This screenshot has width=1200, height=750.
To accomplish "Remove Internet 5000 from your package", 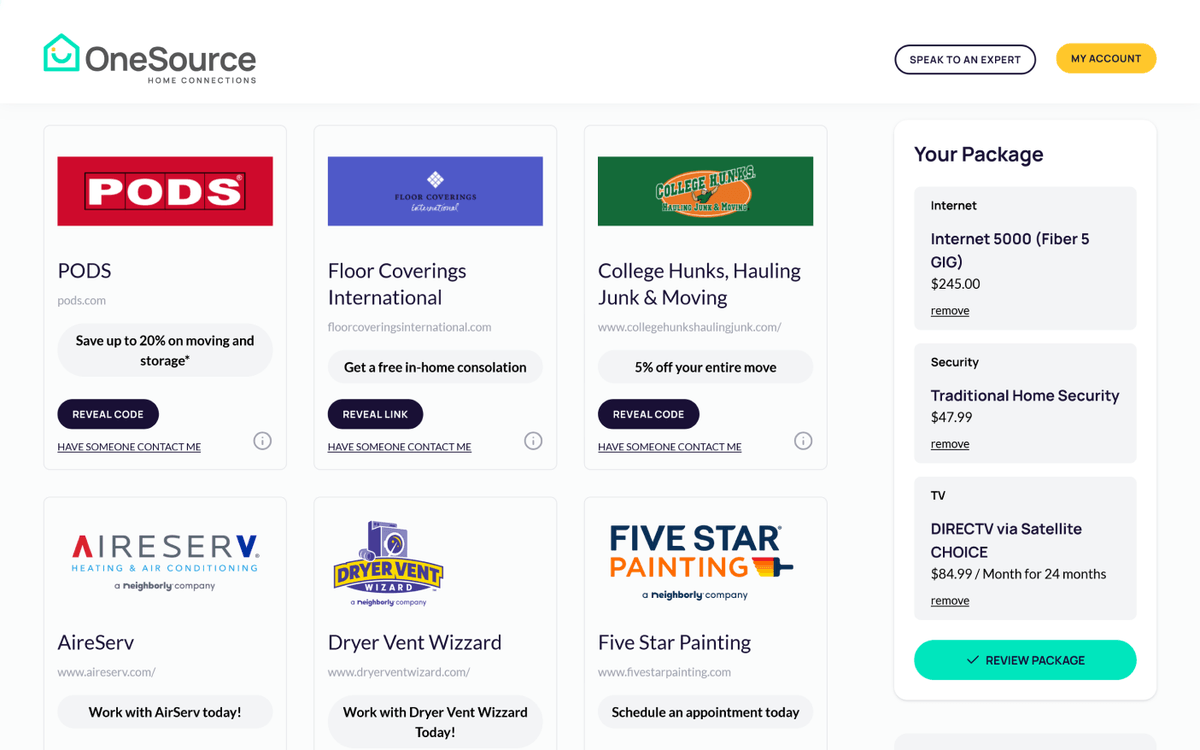I will [949, 310].
